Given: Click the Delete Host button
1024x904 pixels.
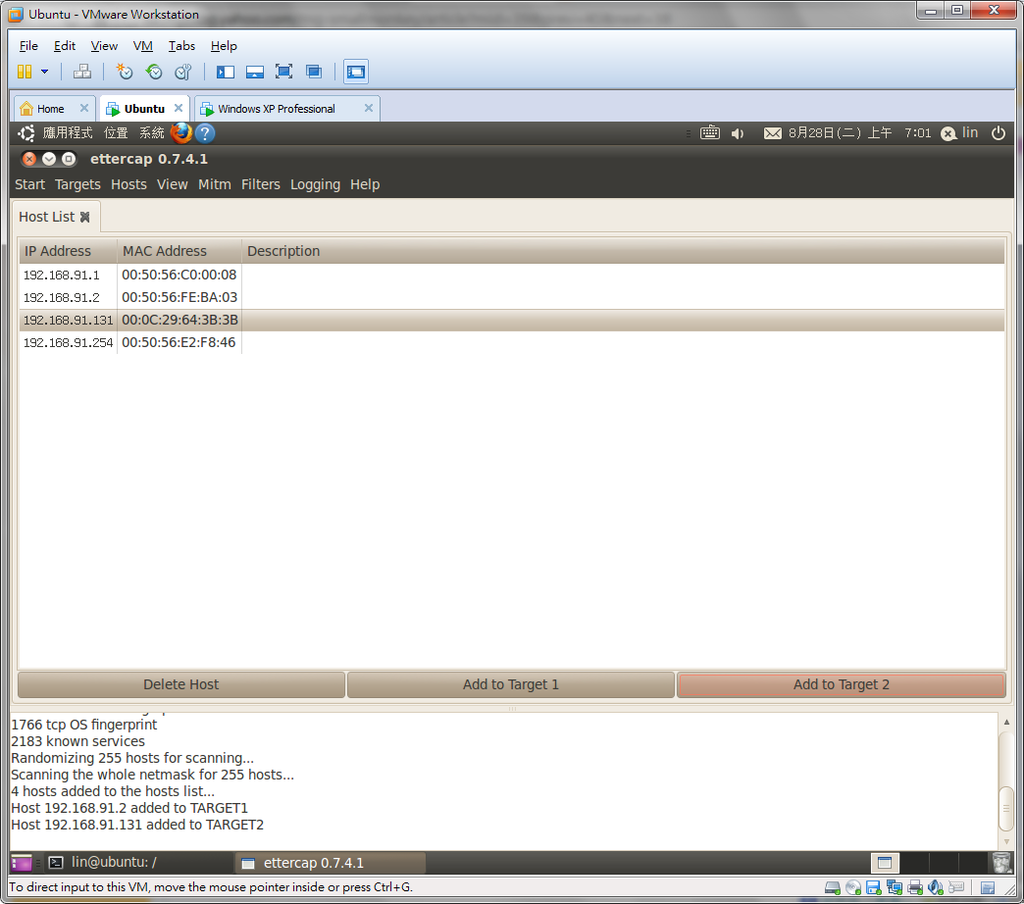Looking at the screenshot, I should pyautogui.click(x=181, y=685).
